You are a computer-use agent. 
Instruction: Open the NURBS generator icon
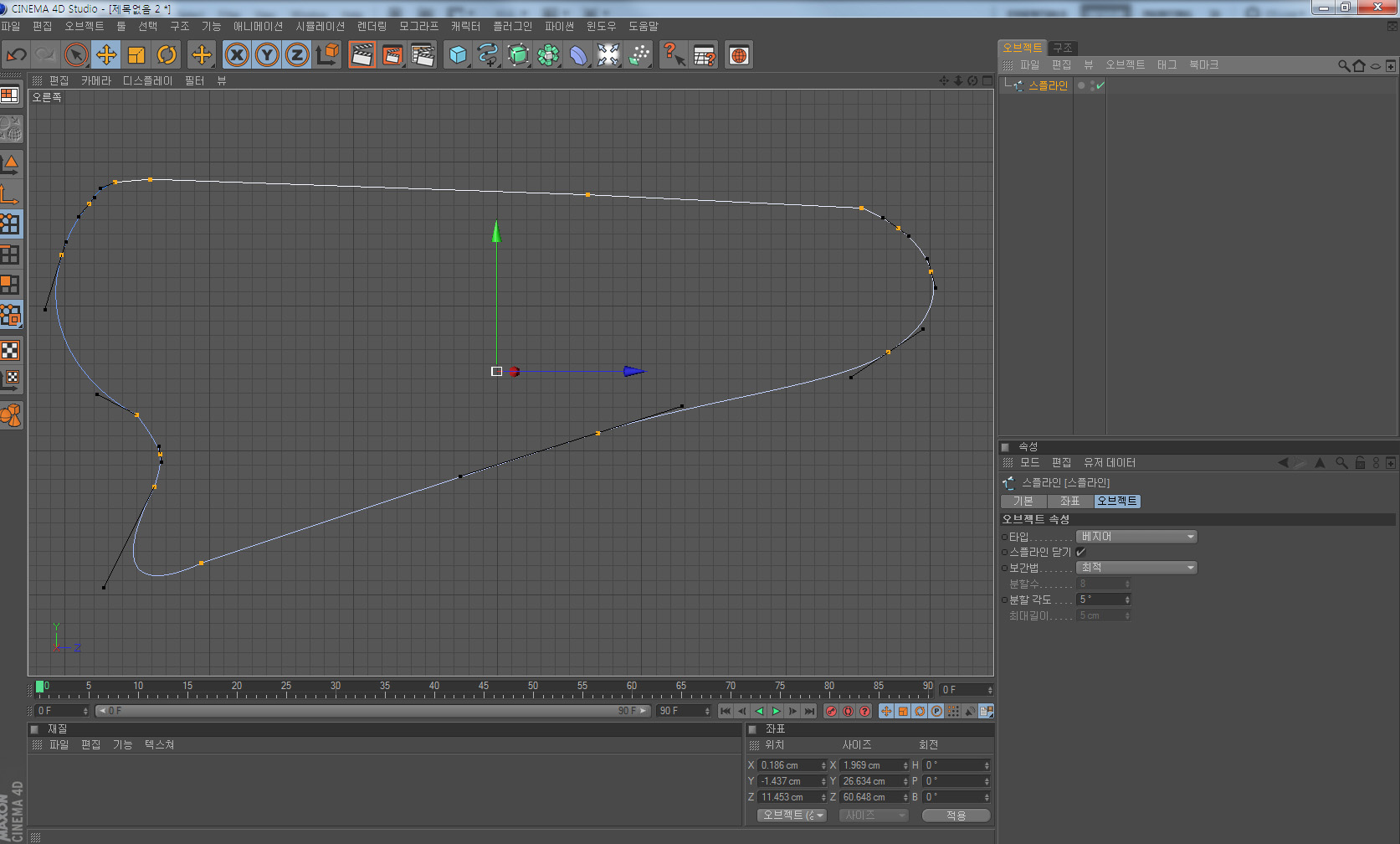click(x=518, y=55)
